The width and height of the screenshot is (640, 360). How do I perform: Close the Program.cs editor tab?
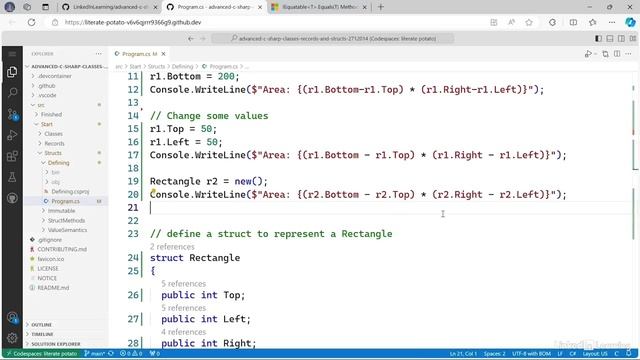coord(163,54)
